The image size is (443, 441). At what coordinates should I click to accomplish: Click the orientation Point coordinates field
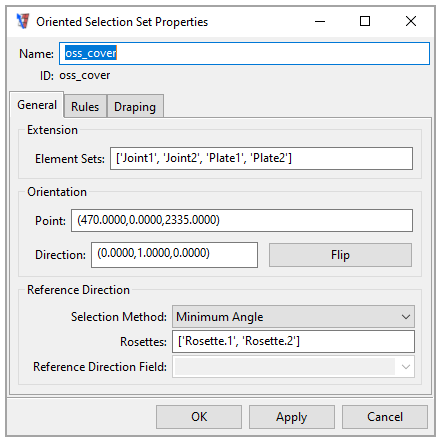(242, 220)
